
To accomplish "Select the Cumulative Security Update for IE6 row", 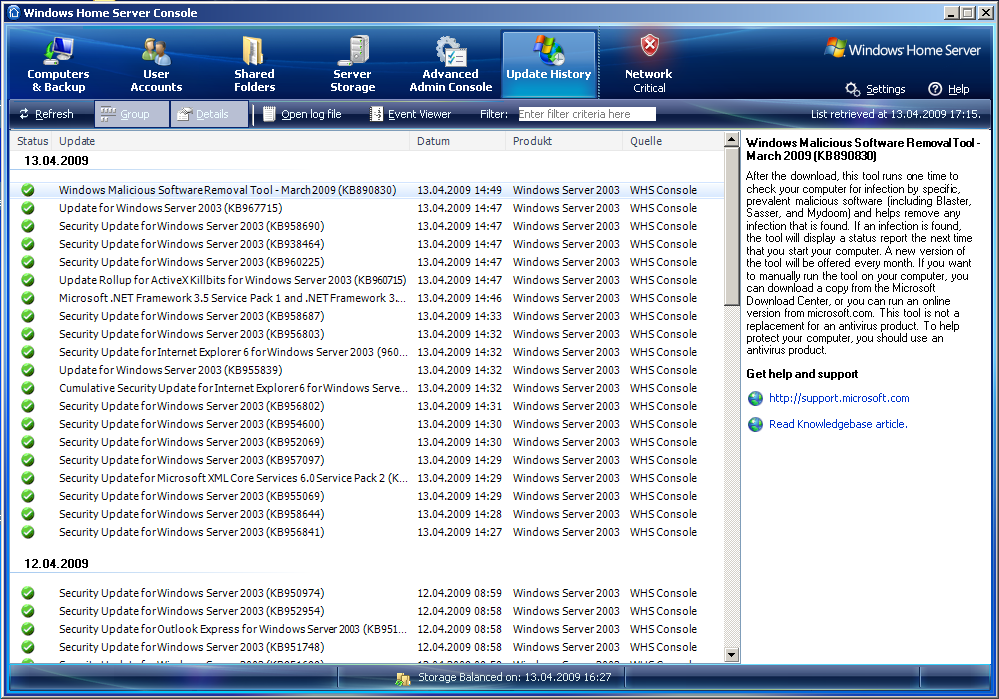I will tap(366, 388).
